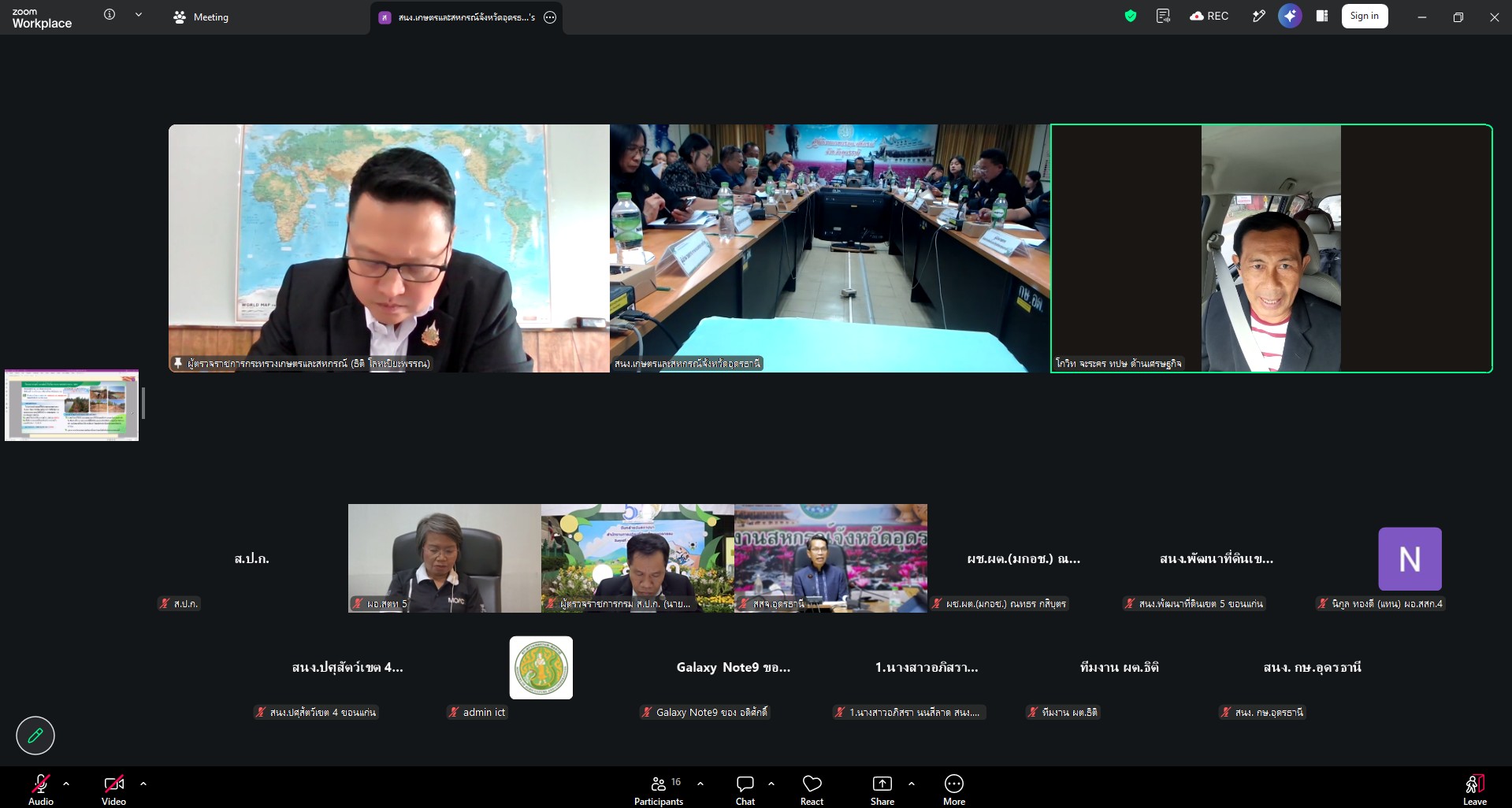Expand audio options arrow
The width and height of the screenshot is (1512, 808).
pyautogui.click(x=66, y=784)
